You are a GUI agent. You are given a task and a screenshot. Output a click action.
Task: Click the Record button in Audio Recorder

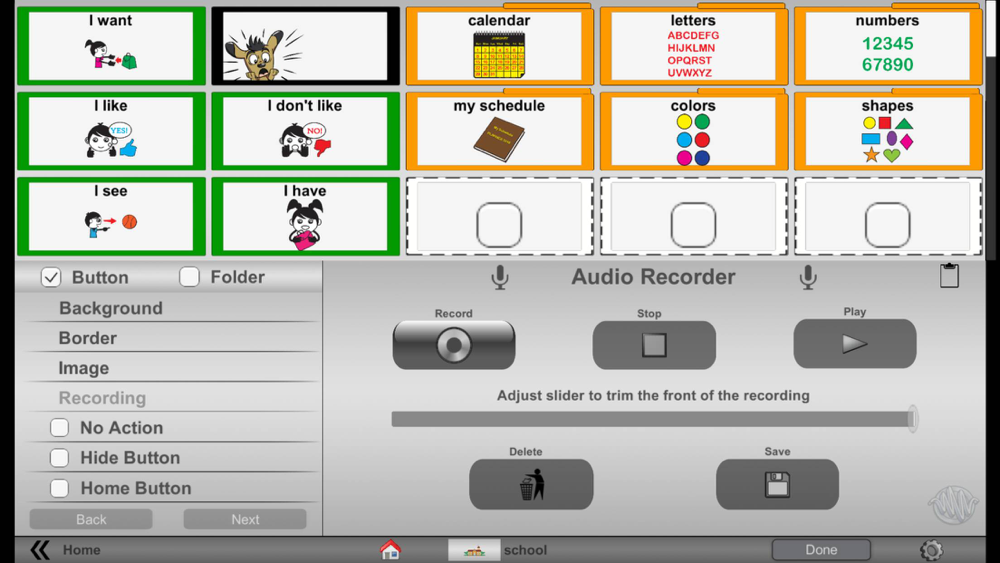[x=453, y=345]
